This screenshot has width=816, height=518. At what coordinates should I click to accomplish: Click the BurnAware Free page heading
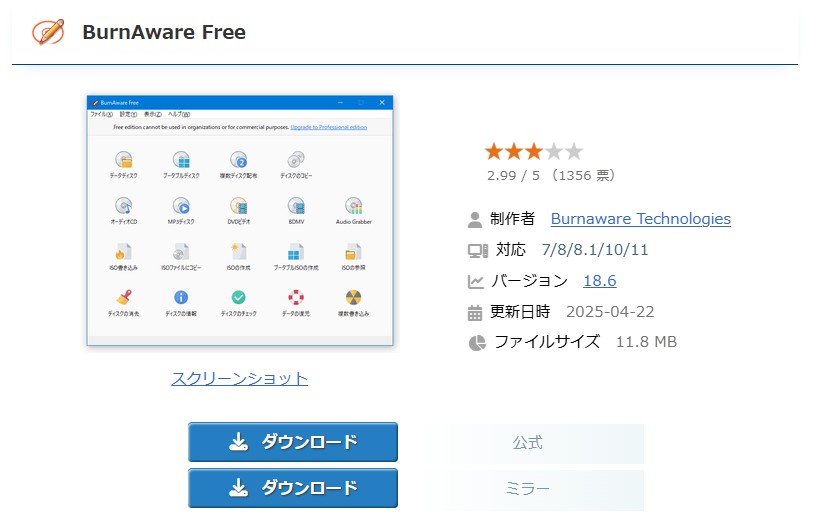164,32
